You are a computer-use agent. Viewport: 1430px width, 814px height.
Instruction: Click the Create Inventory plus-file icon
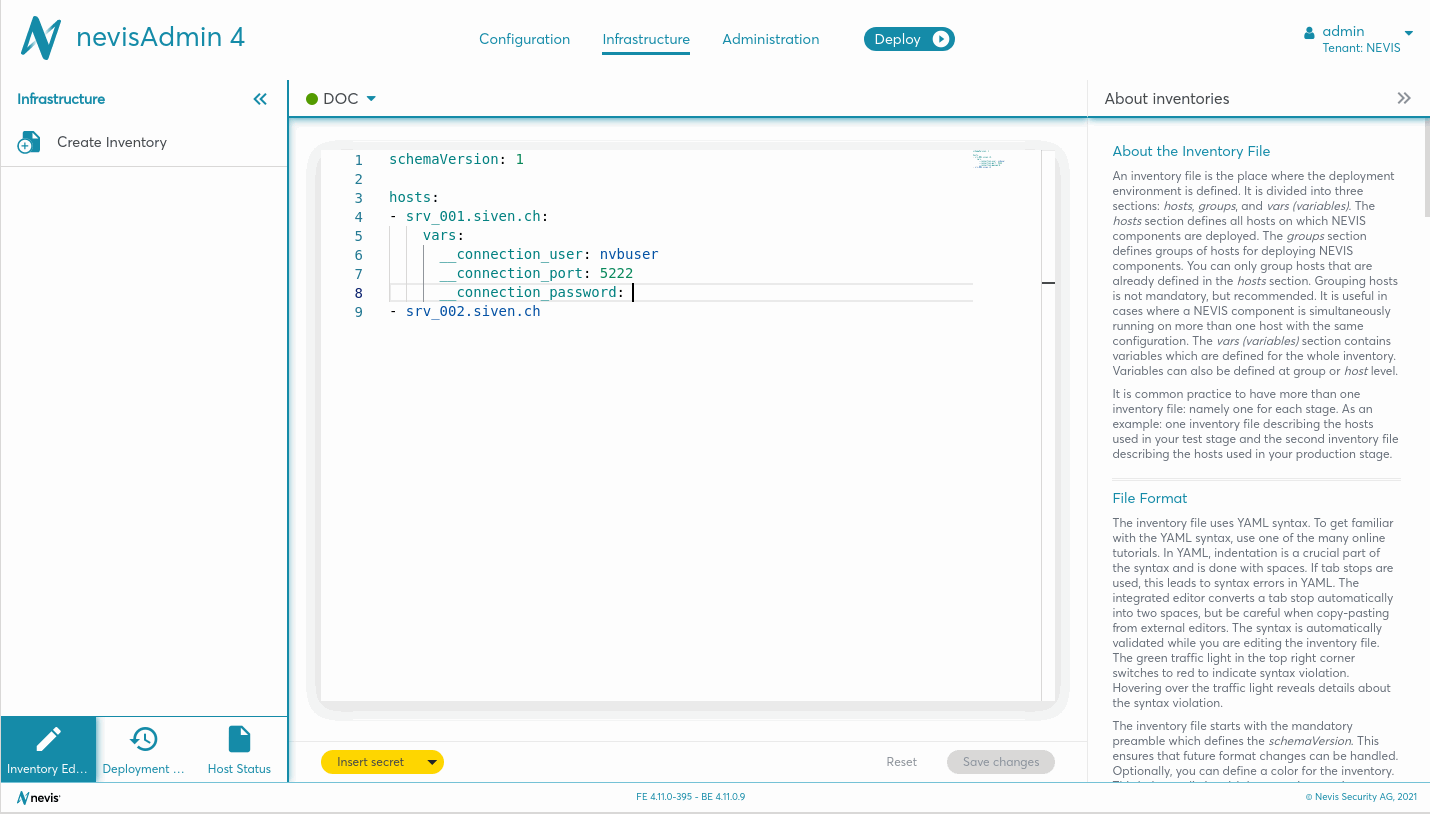pyautogui.click(x=29, y=143)
